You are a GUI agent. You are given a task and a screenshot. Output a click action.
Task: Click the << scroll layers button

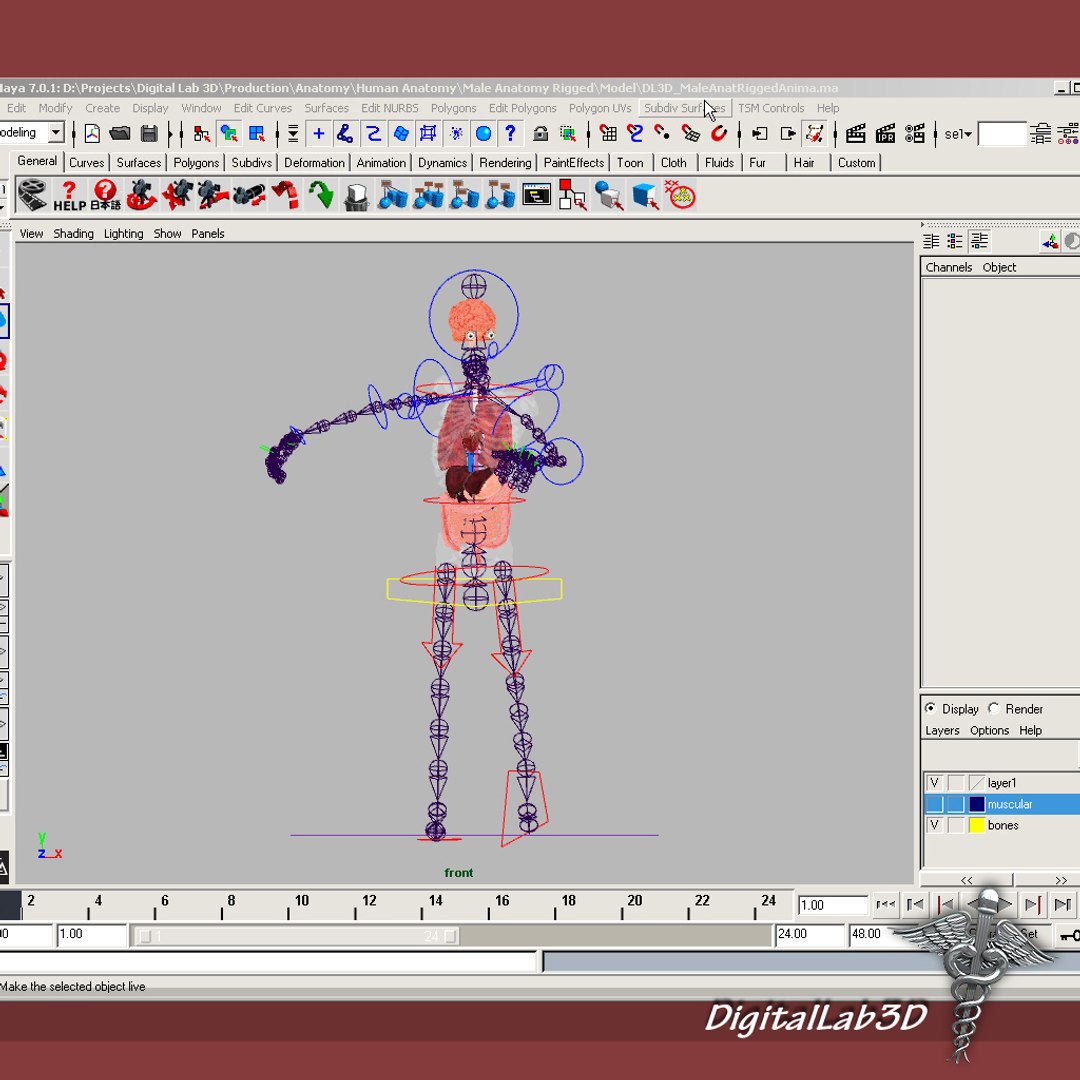click(x=966, y=880)
